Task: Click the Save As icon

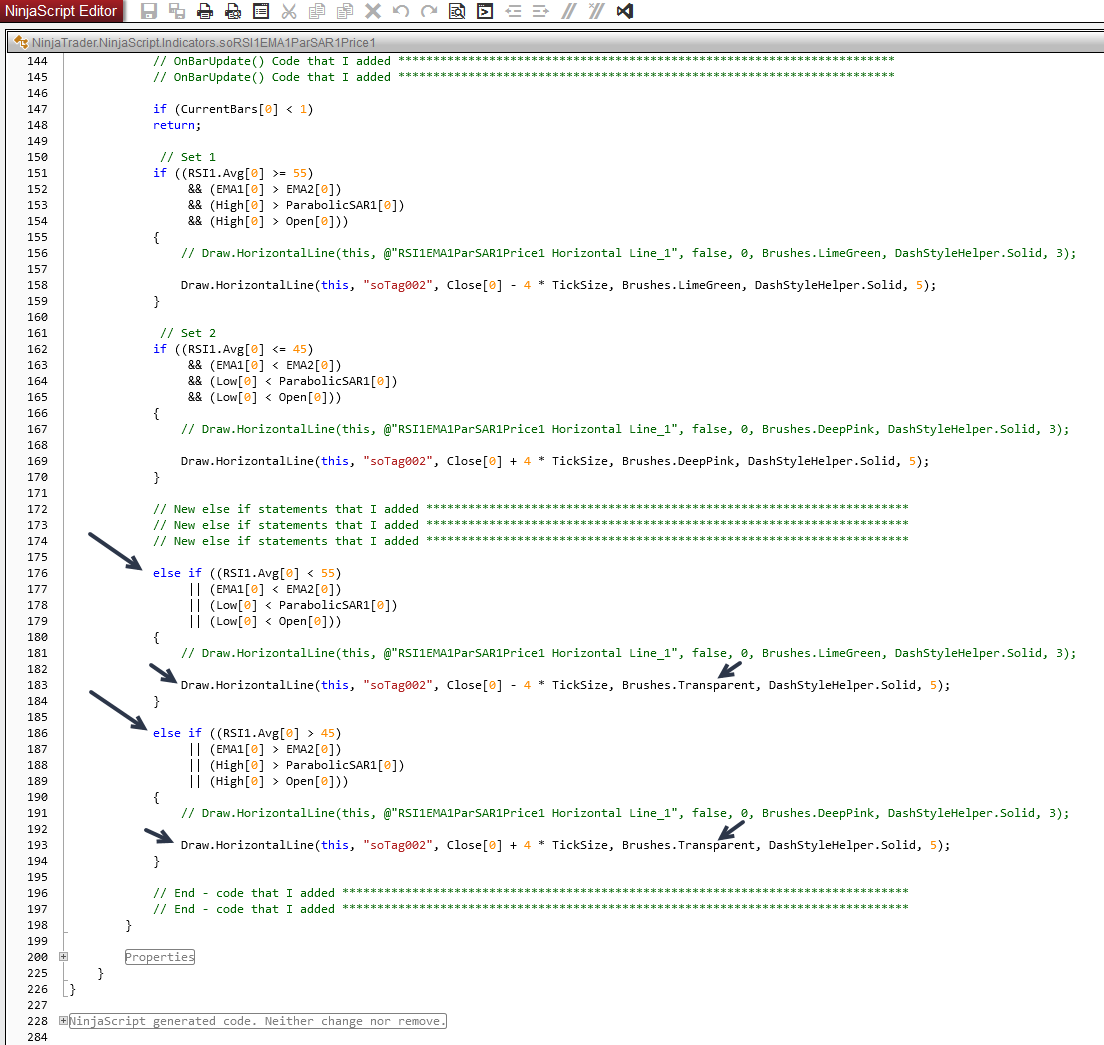Action: click(177, 11)
